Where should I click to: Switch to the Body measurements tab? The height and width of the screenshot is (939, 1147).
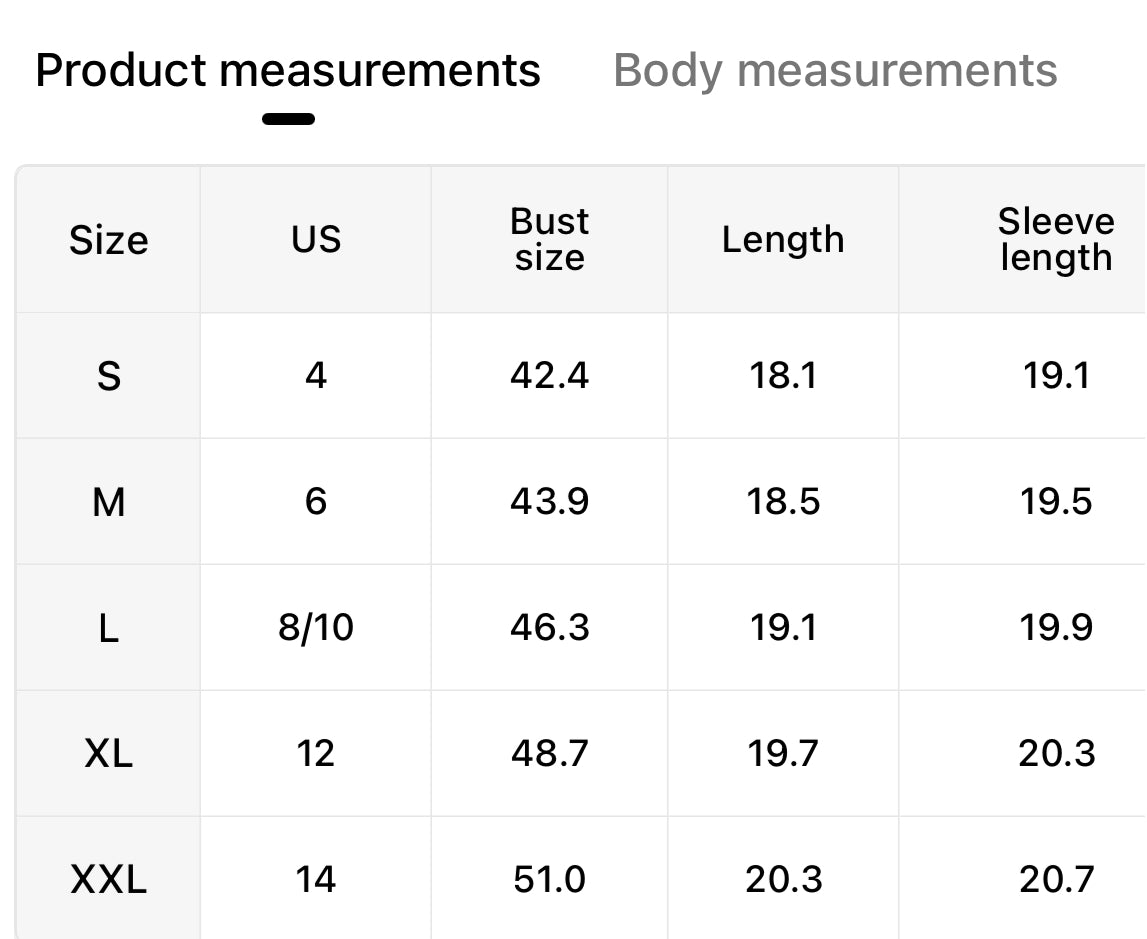(x=835, y=71)
